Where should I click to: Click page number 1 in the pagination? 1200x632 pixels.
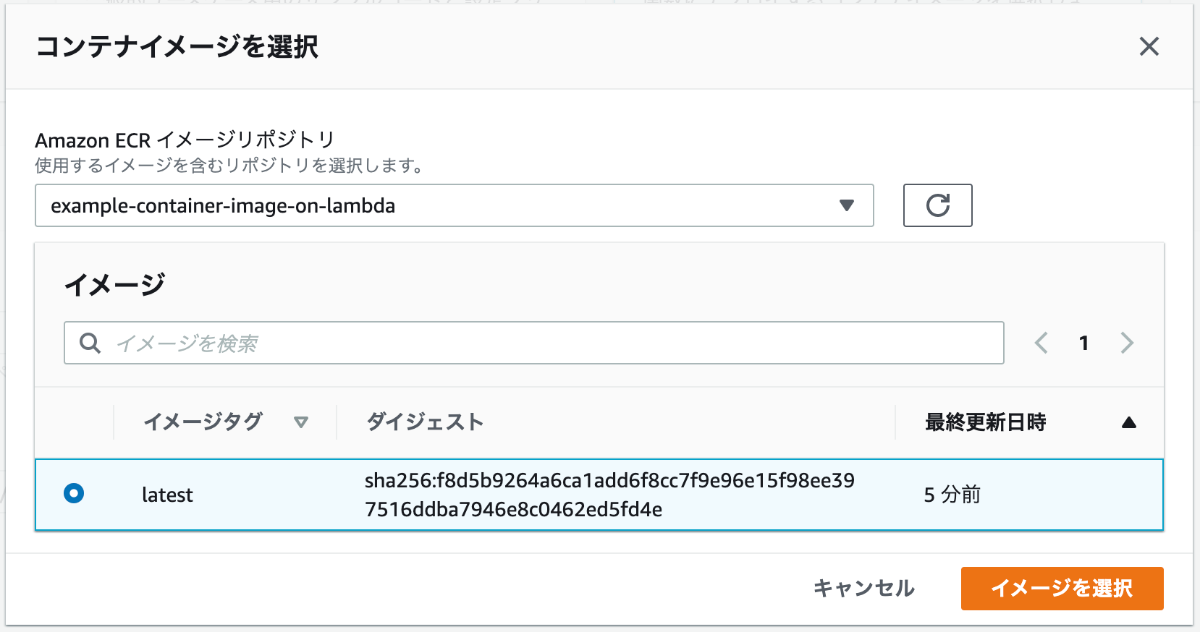point(1083,343)
